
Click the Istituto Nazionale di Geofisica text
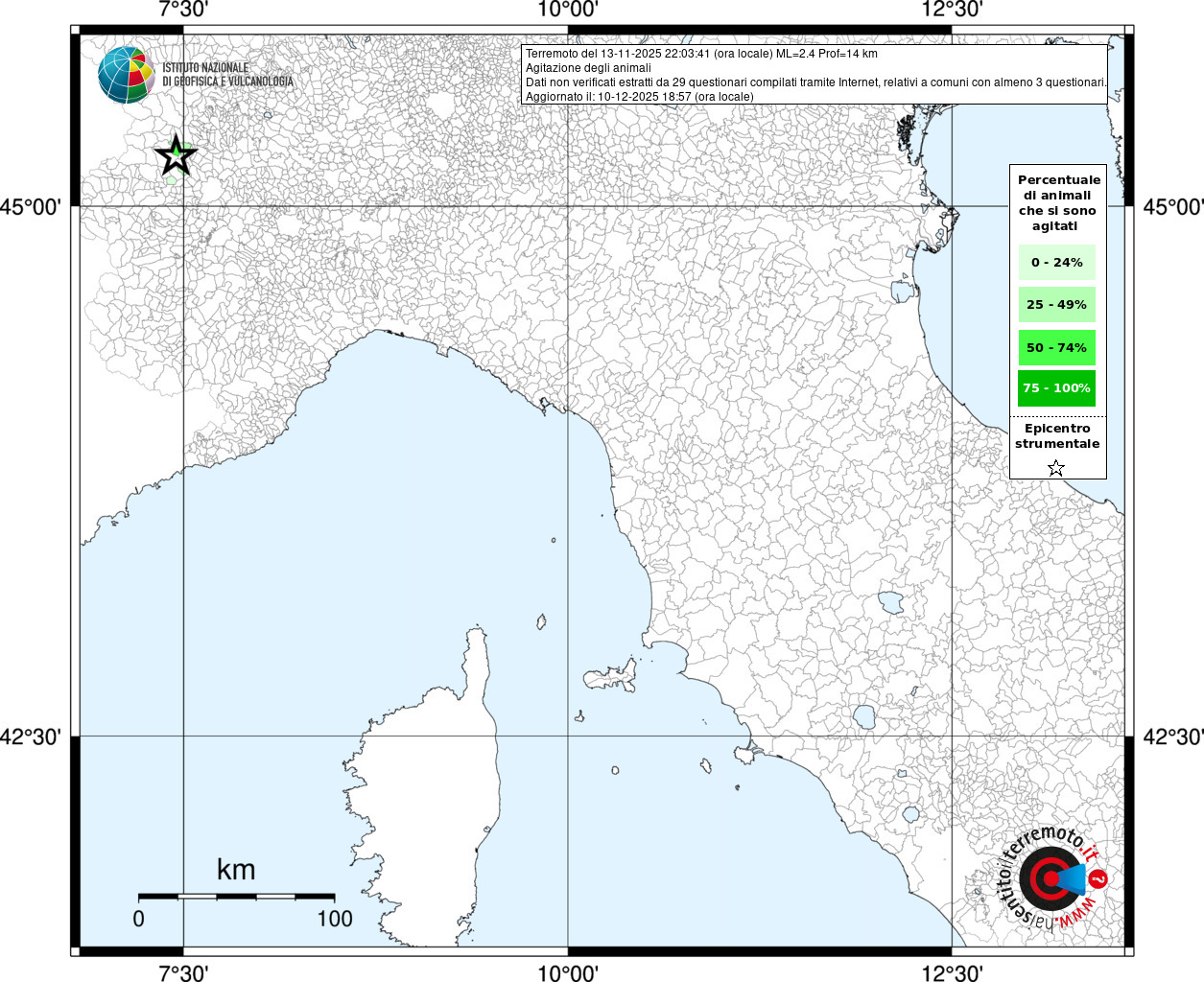pos(228,75)
